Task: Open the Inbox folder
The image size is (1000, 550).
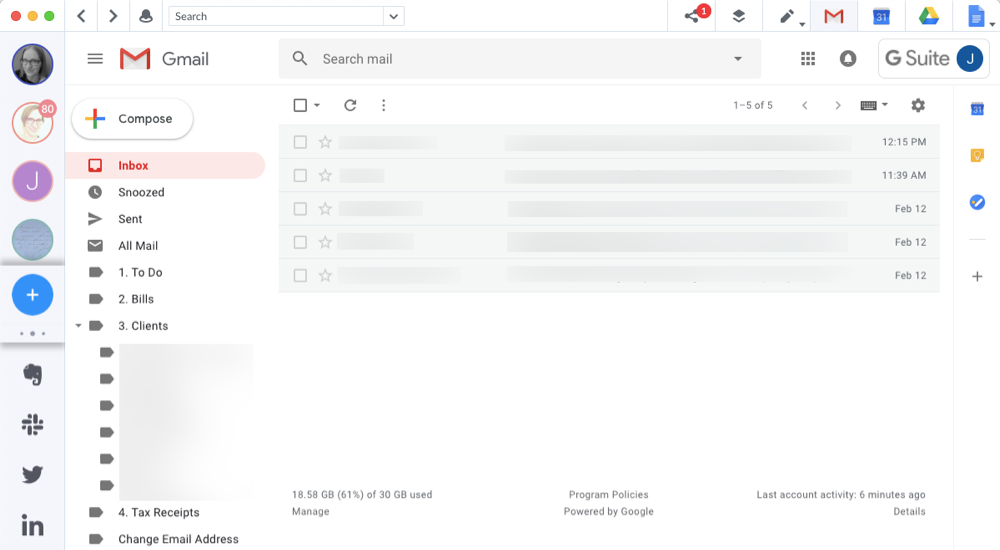Action: click(166, 165)
